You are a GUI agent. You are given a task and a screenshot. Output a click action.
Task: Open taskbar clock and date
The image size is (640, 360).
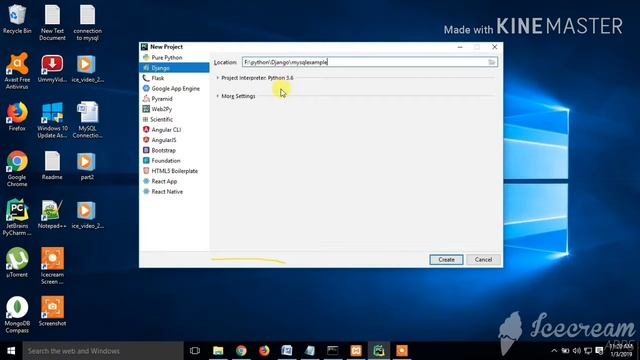621,350
